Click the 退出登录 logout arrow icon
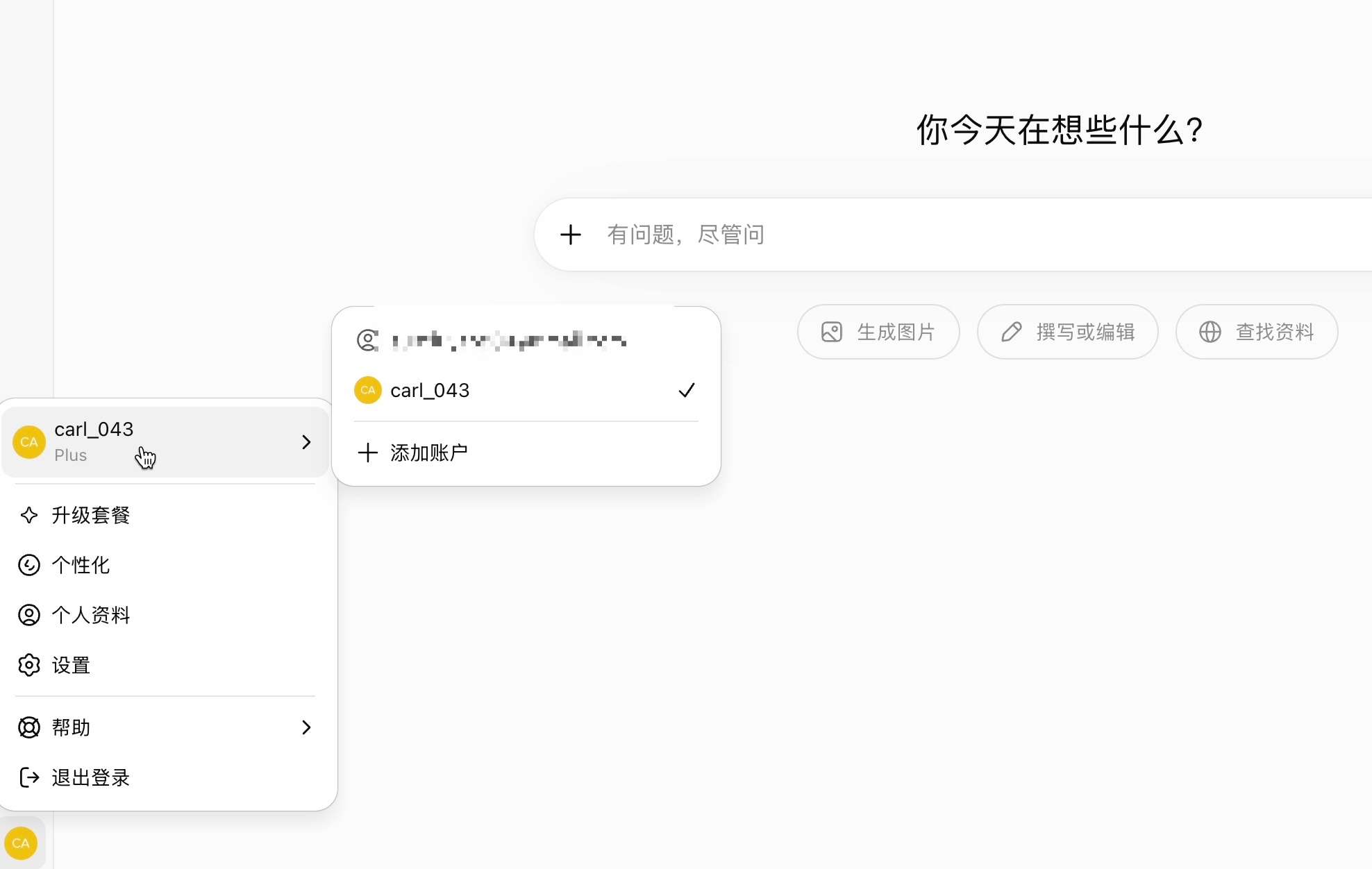Viewport: 1372px width, 869px height. point(29,777)
